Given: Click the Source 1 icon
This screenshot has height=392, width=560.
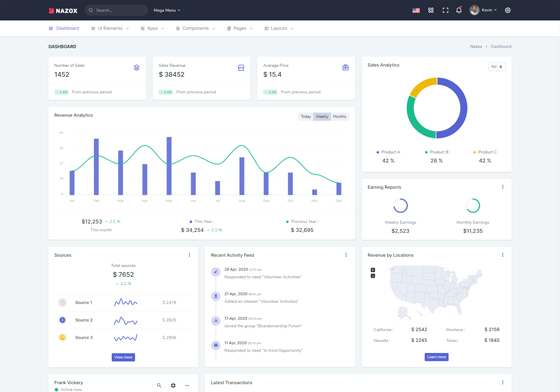Looking at the screenshot, I should (x=62, y=302).
